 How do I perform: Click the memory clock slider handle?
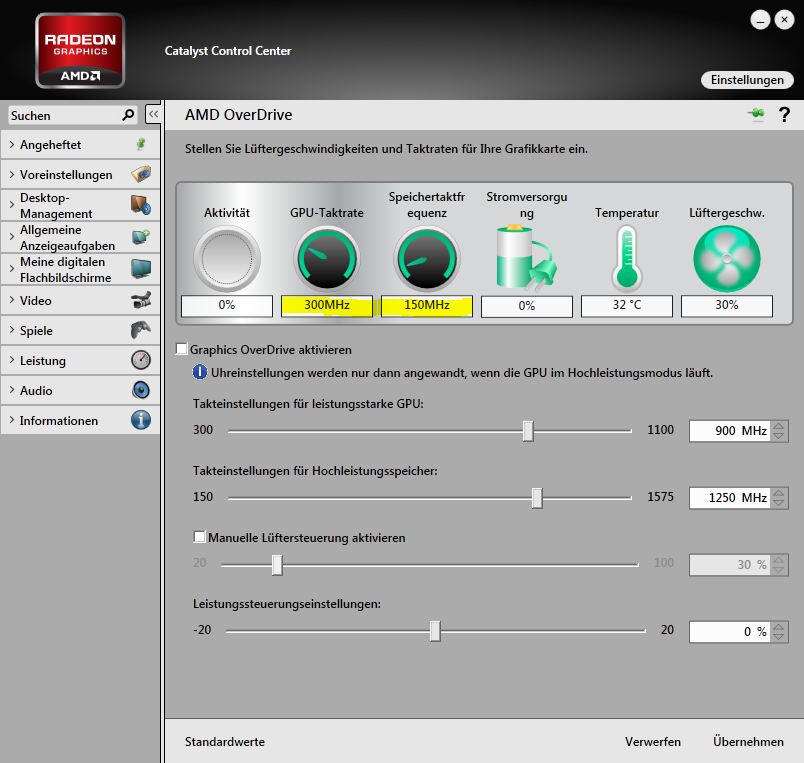537,497
